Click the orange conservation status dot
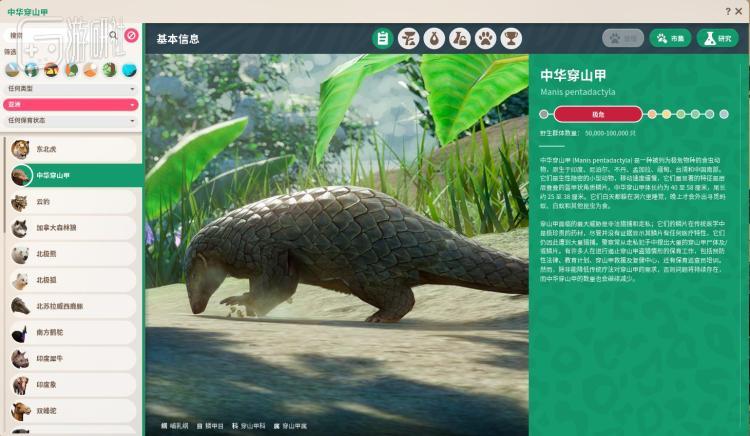This screenshot has height=436, width=750. (x=652, y=114)
